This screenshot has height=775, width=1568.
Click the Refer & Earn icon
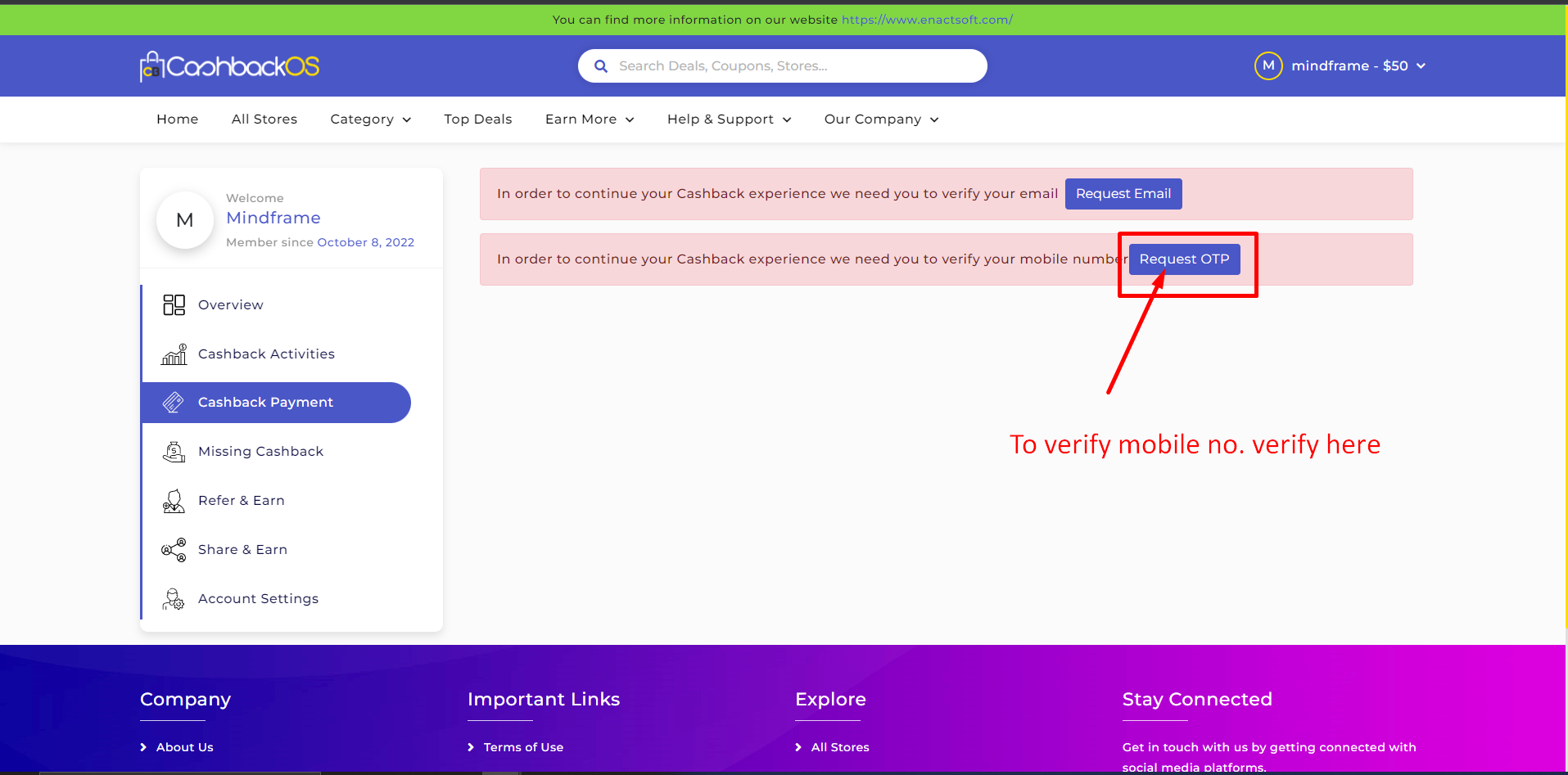(174, 501)
